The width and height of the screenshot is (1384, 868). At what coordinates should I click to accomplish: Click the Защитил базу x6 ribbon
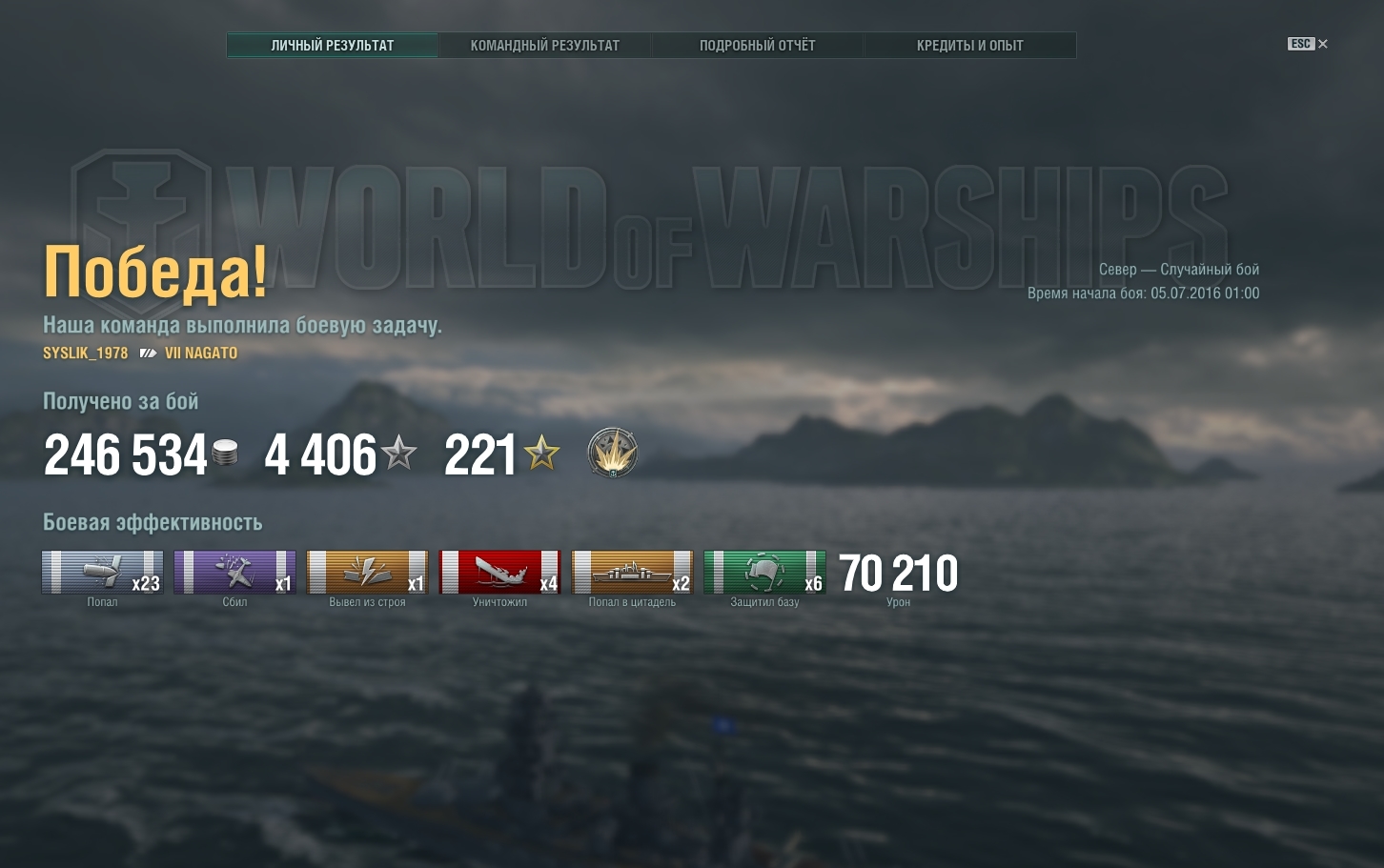coord(764,572)
